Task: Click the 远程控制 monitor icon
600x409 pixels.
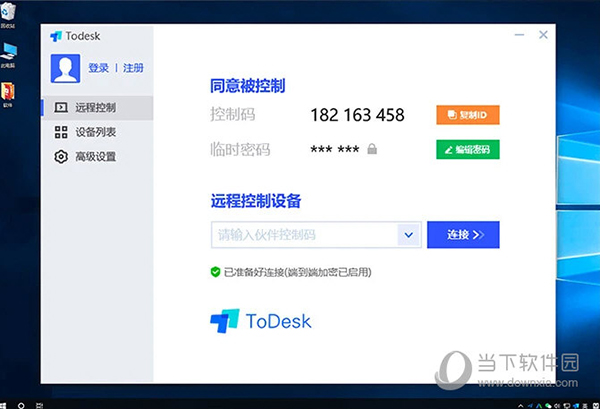Action: [61, 108]
